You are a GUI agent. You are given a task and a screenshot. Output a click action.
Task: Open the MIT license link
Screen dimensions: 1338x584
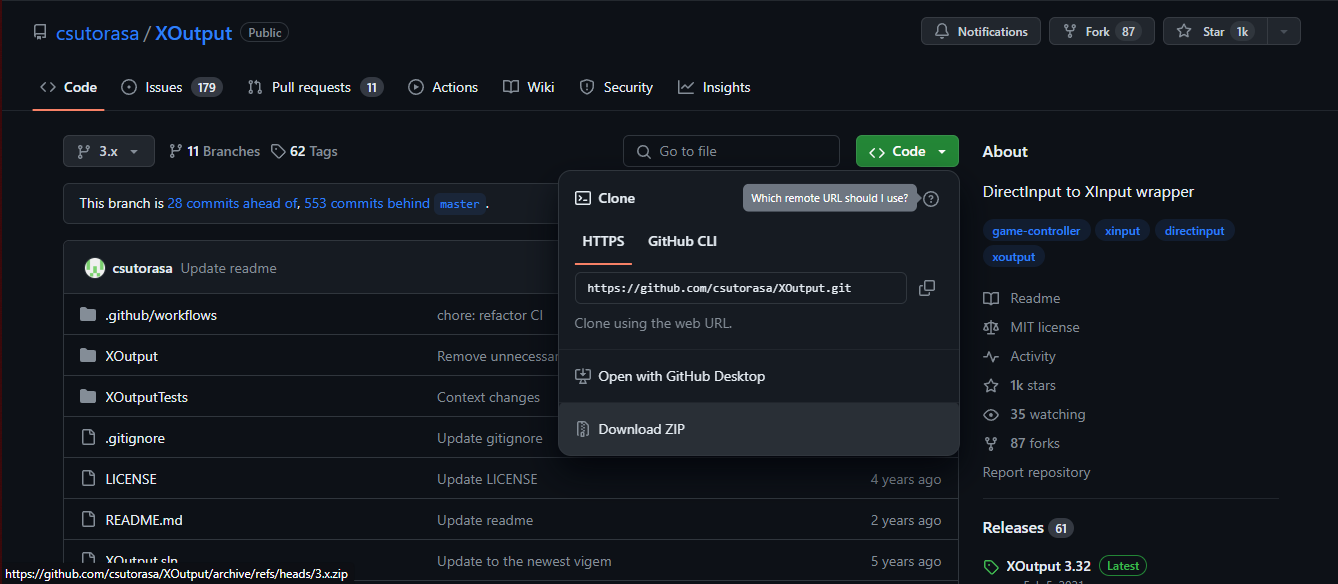(x=1044, y=327)
